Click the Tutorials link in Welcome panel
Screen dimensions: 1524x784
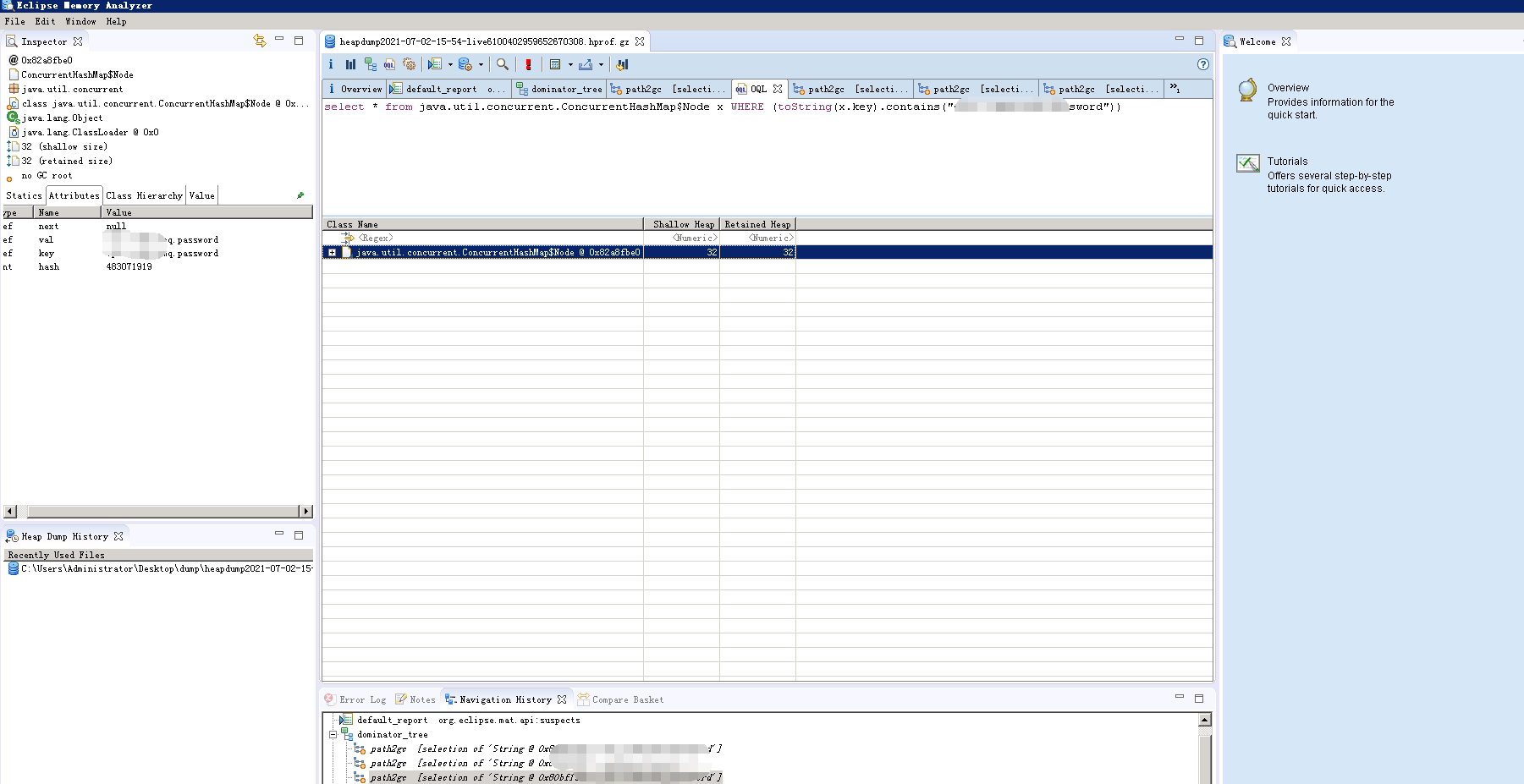tap(1287, 162)
